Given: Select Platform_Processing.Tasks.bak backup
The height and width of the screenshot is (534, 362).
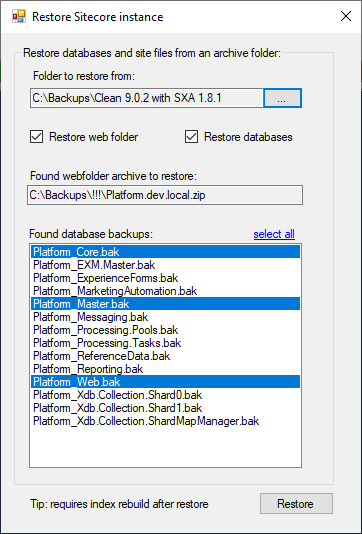Looking at the screenshot, I should 166,343.
